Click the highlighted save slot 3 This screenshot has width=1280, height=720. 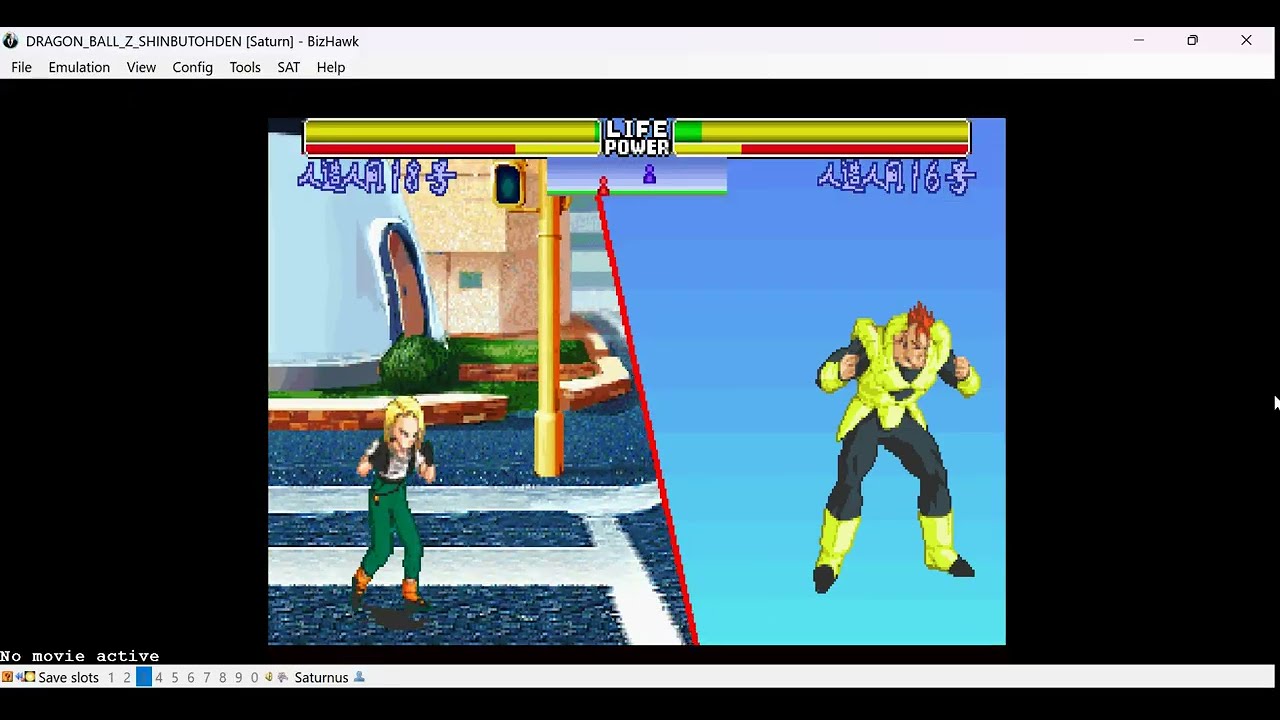[x=144, y=677]
